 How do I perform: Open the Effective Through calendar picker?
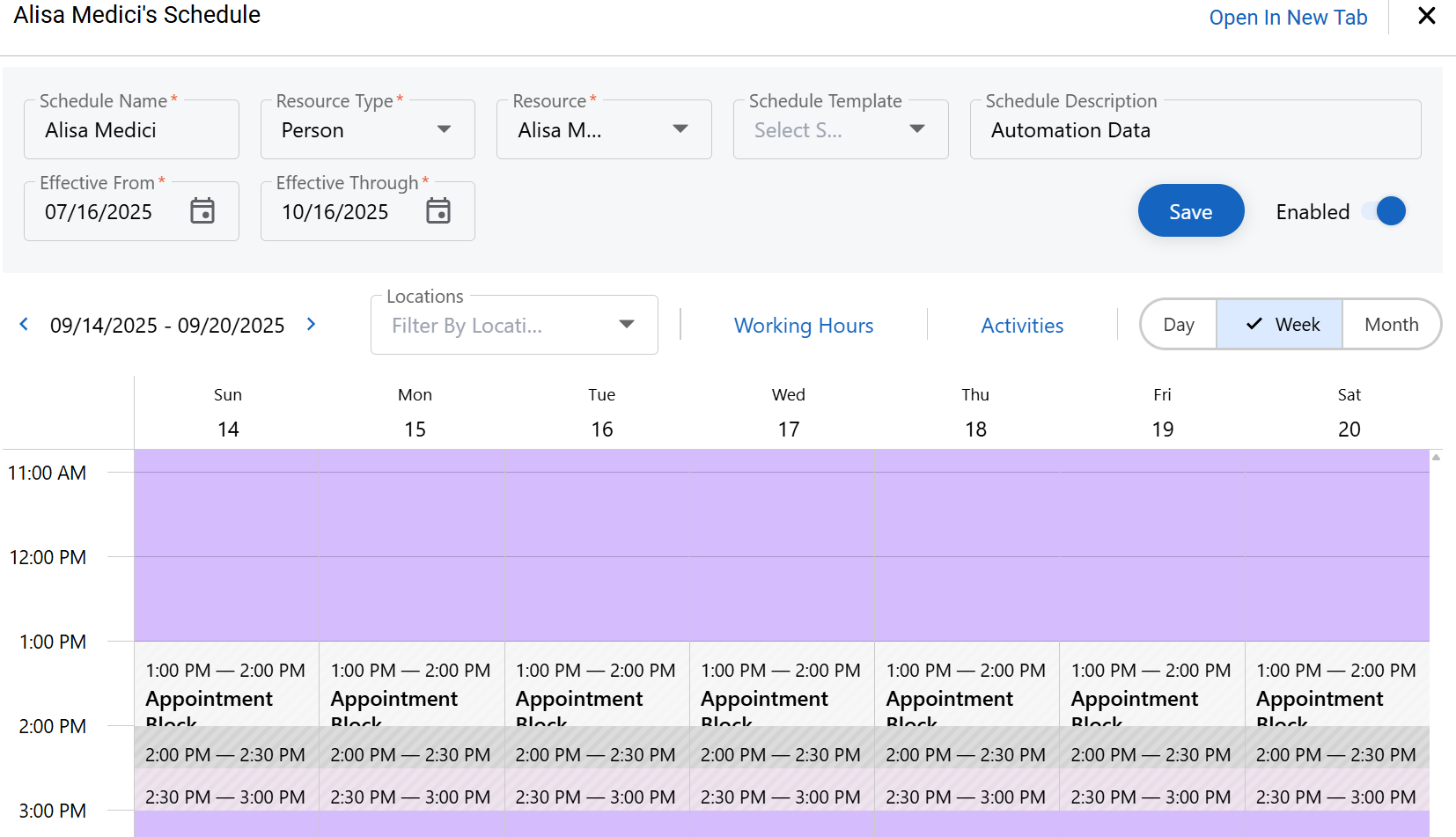pyautogui.click(x=438, y=211)
